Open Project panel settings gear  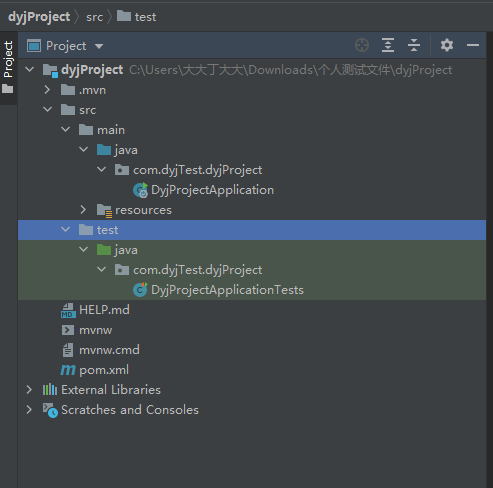click(447, 45)
